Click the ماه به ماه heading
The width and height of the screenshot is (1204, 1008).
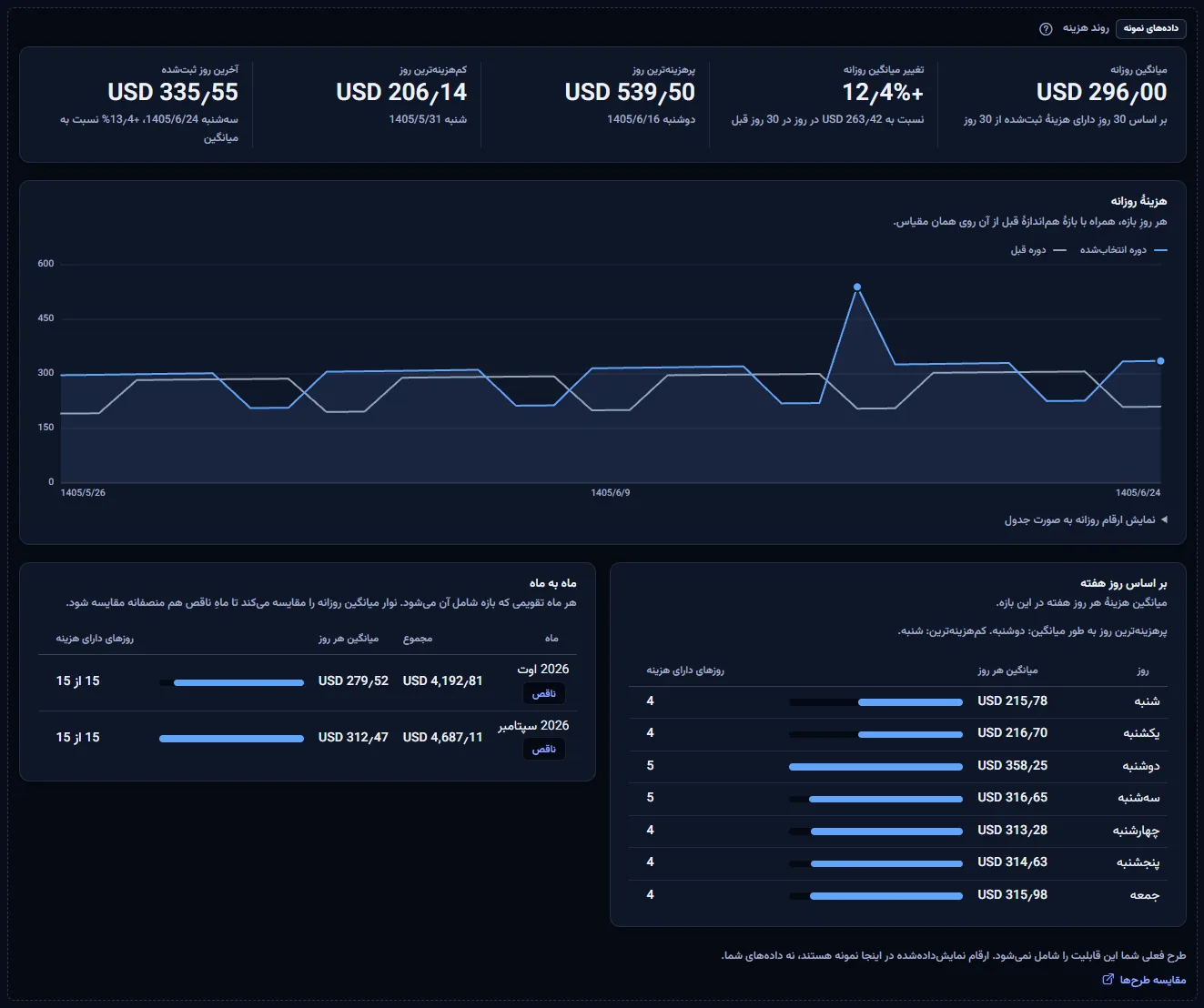click(x=553, y=582)
